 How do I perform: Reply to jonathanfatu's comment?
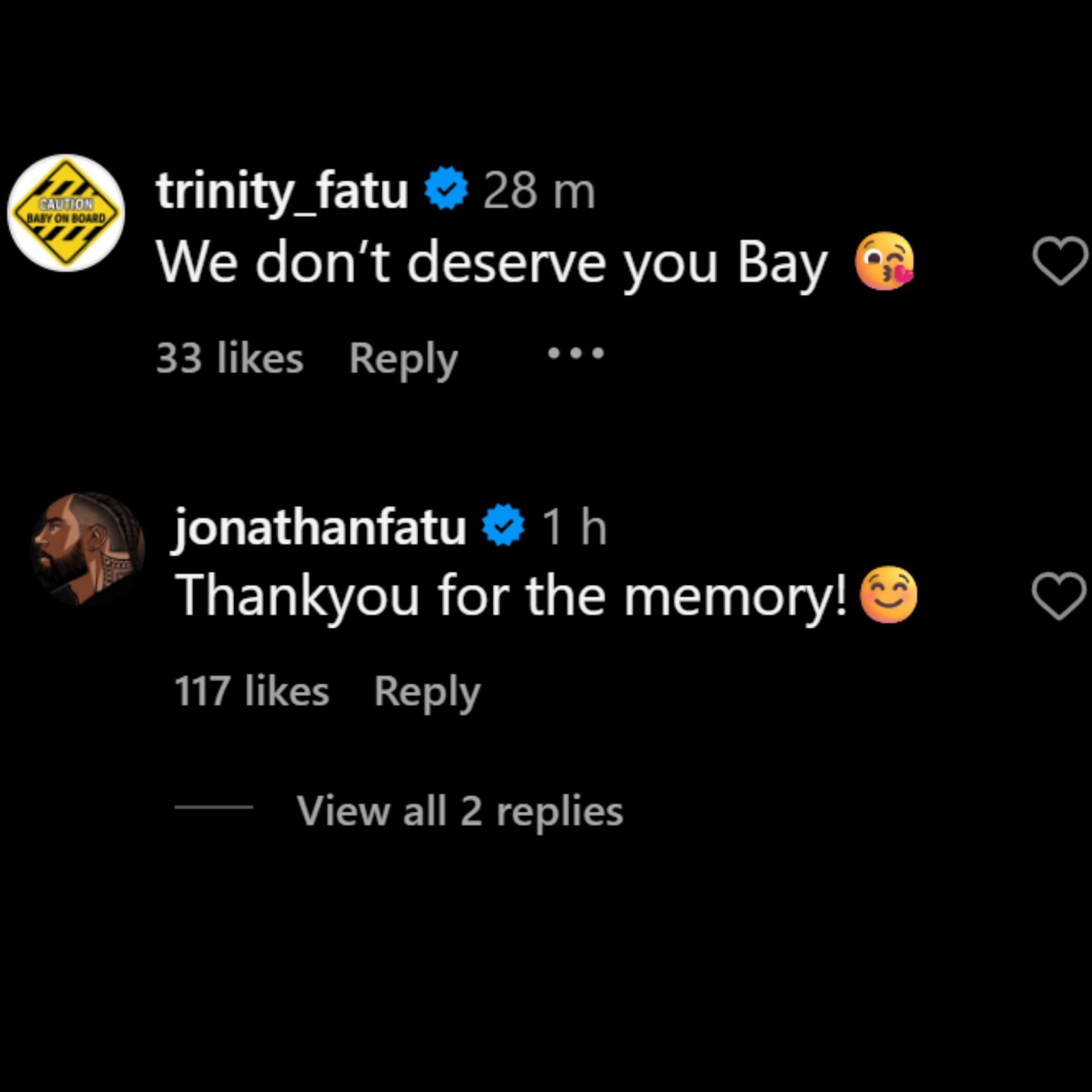427,692
